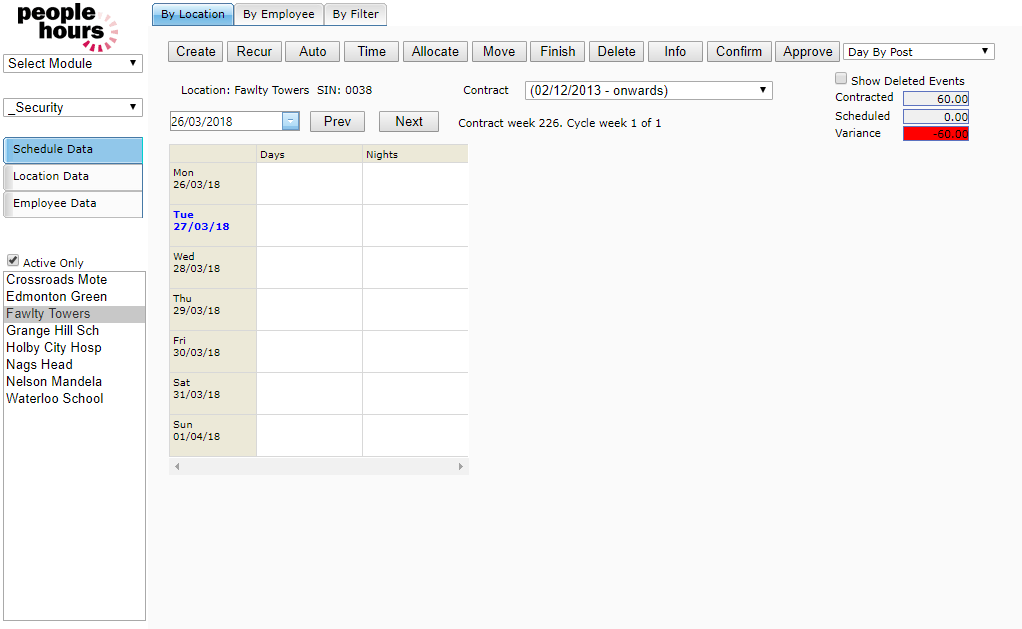Screen dimensions: 1022x629
Task: Open the Select Module dropdown
Action: 73,63
